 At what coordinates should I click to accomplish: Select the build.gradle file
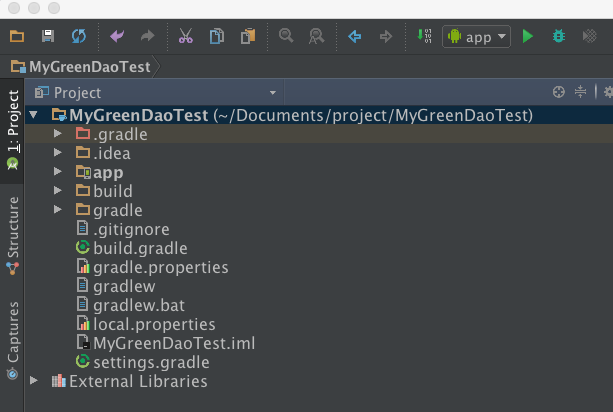(x=139, y=248)
